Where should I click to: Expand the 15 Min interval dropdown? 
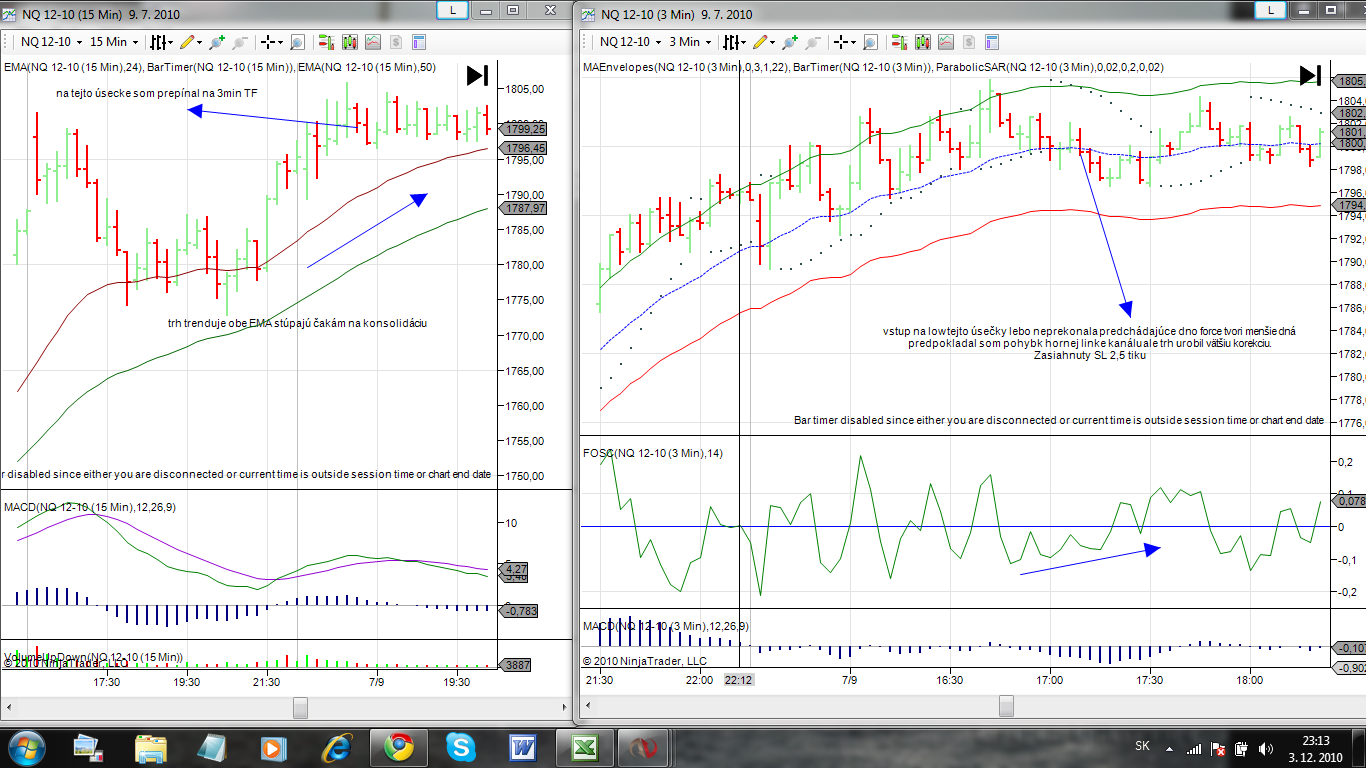coord(114,42)
